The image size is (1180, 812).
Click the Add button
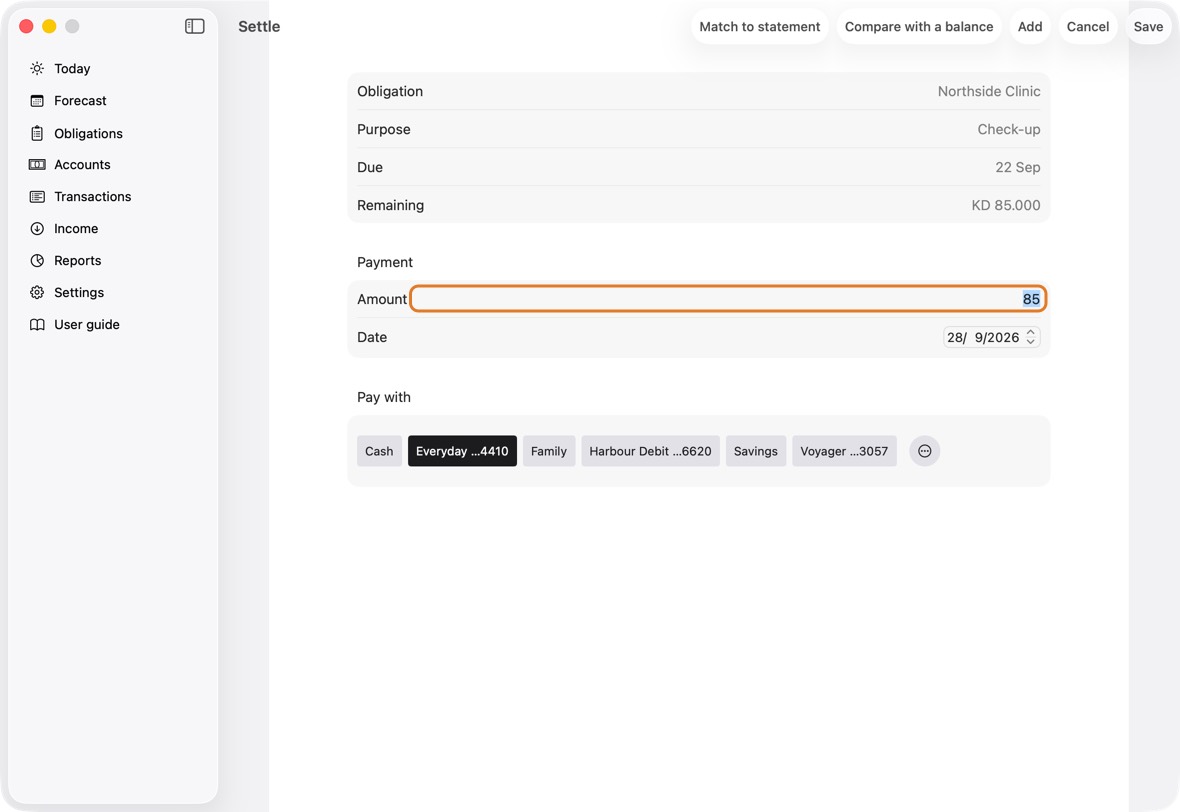pyautogui.click(x=1029, y=26)
